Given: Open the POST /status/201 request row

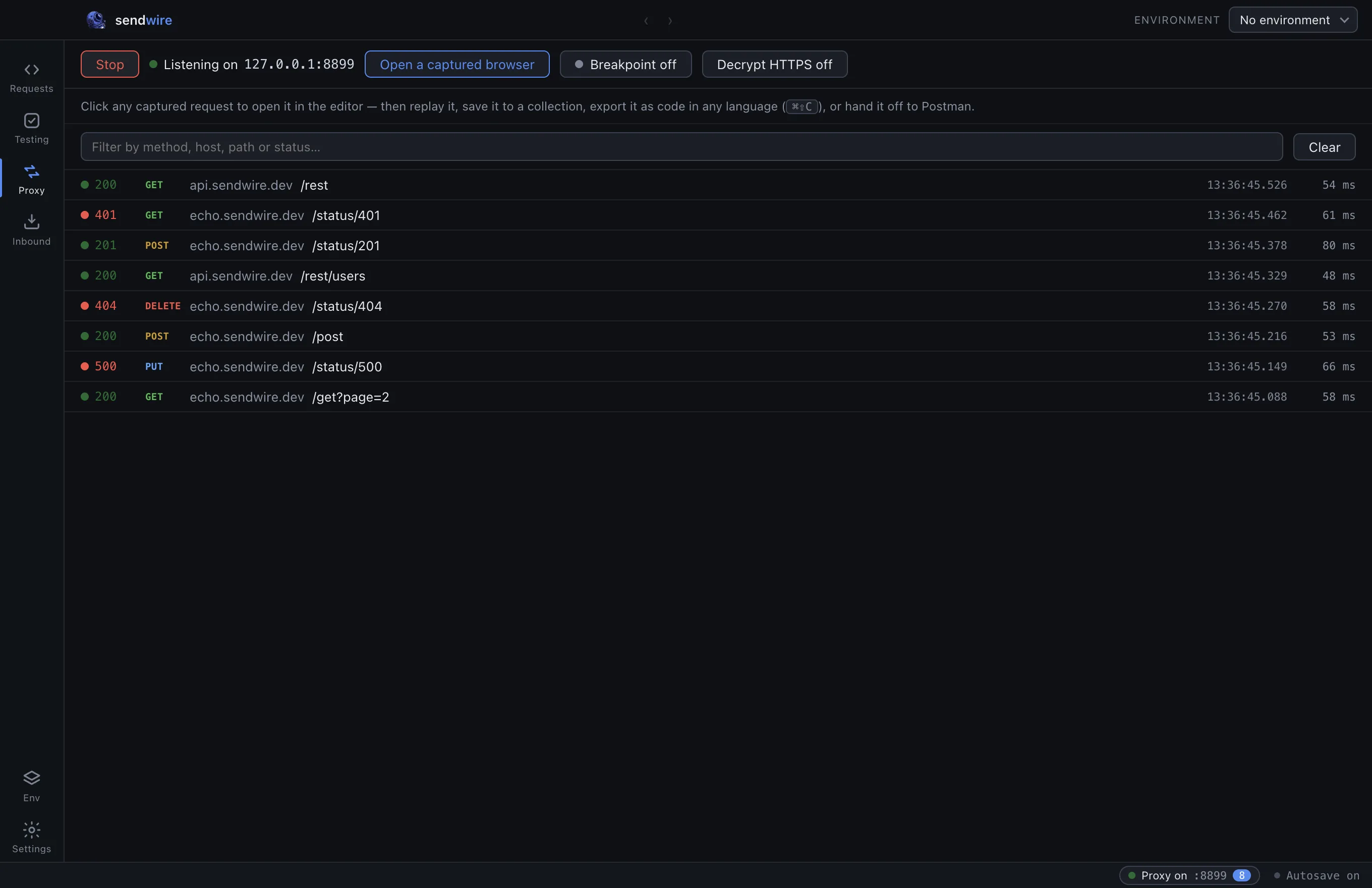Looking at the screenshot, I should [x=718, y=246].
